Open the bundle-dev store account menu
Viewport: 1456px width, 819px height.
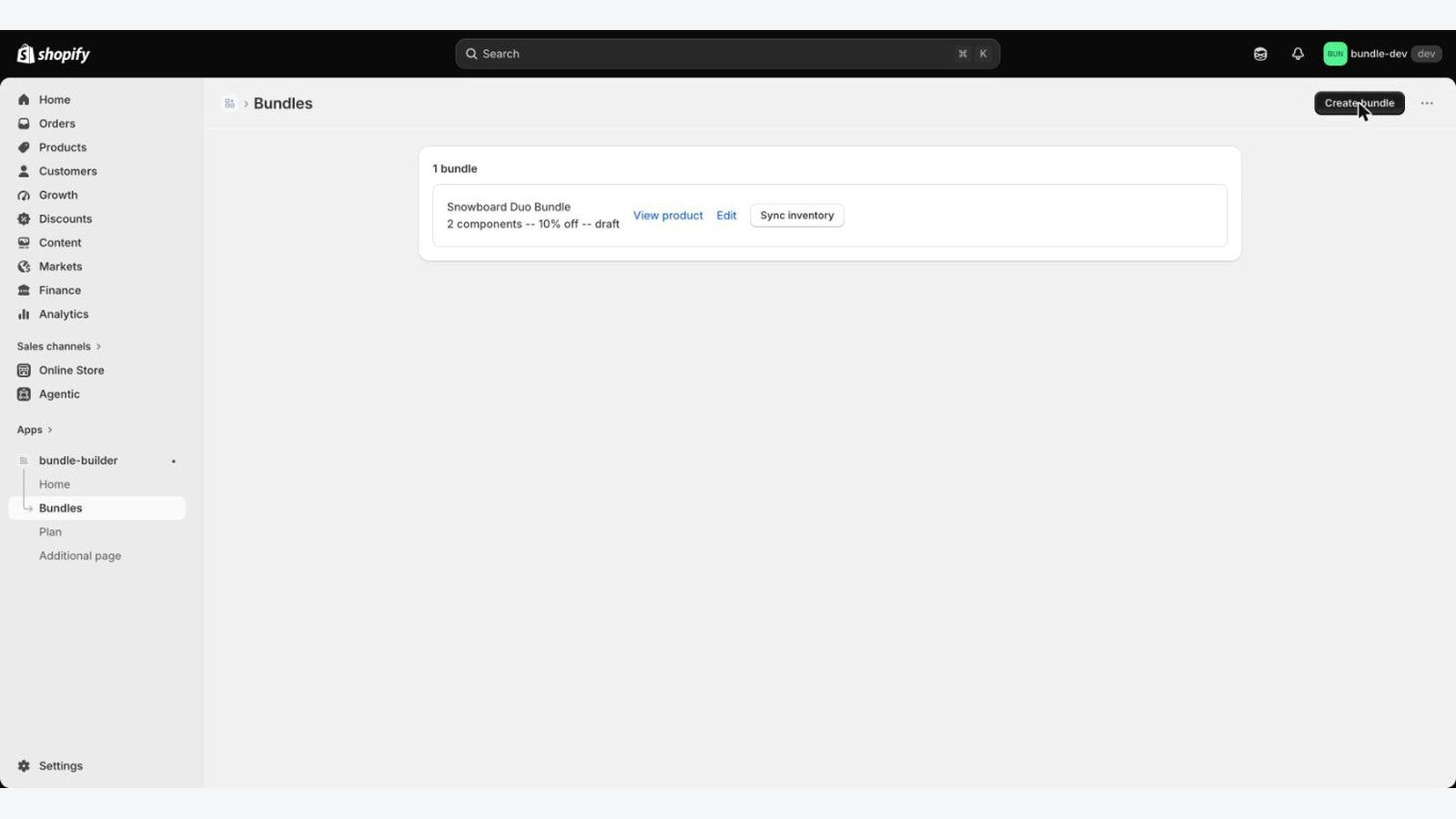point(1381,54)
